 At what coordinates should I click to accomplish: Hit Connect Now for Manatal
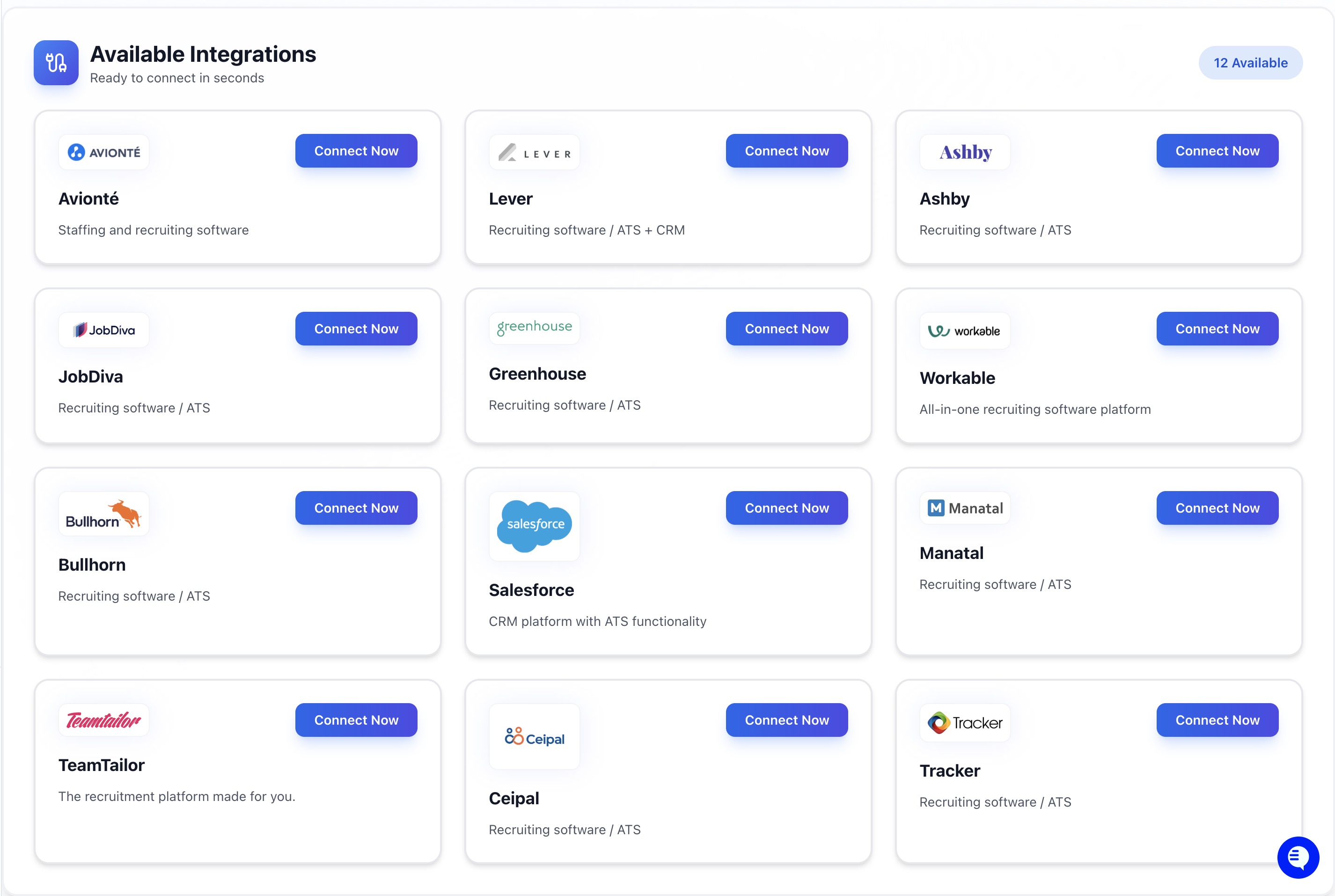click(x=1217, y=508)
